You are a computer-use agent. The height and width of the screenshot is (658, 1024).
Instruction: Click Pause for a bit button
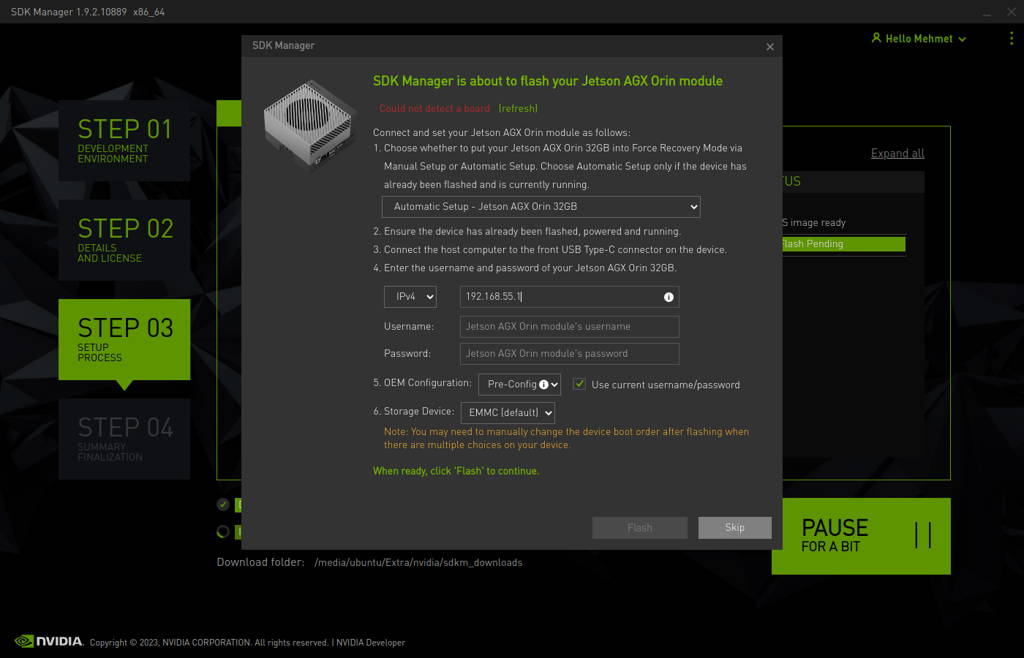[x=861, y=536]
